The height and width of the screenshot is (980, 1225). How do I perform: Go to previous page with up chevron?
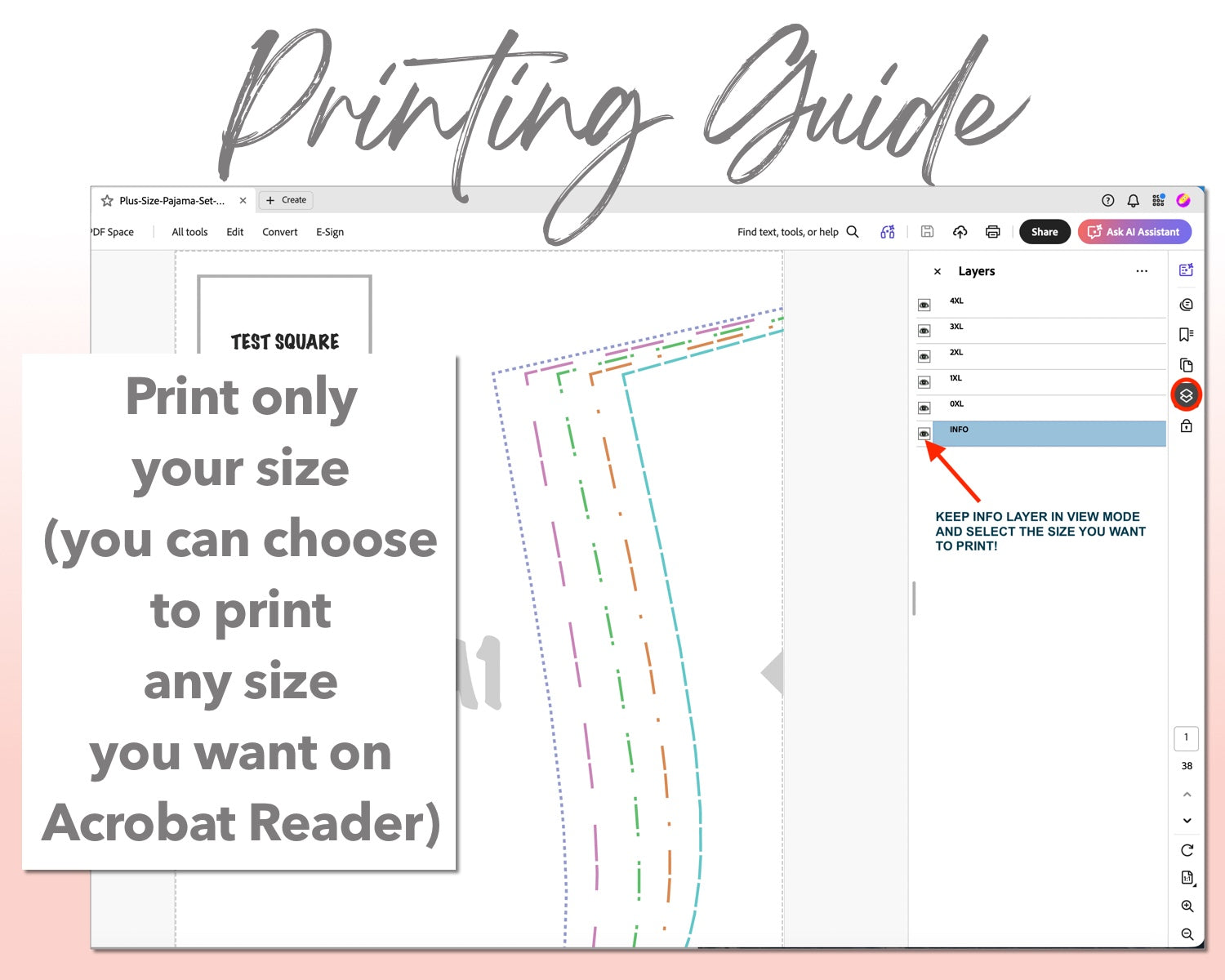coord(1187,794)
